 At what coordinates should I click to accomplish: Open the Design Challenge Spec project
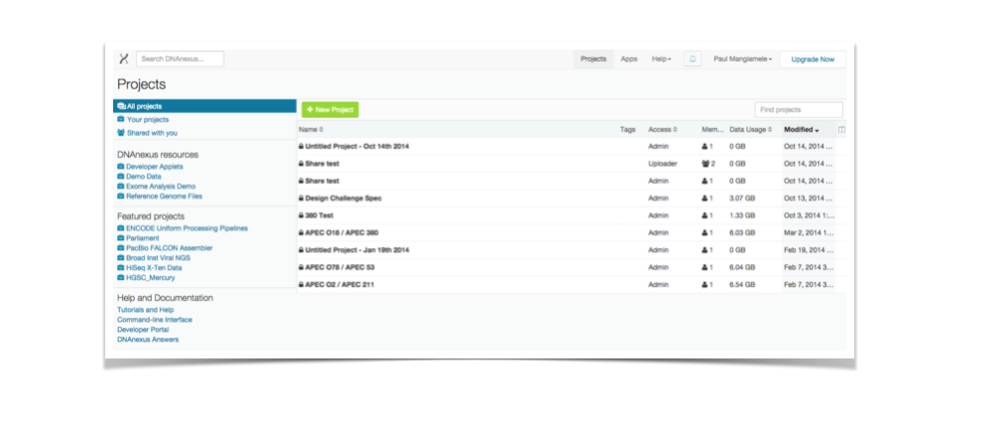tap(344, 198)
